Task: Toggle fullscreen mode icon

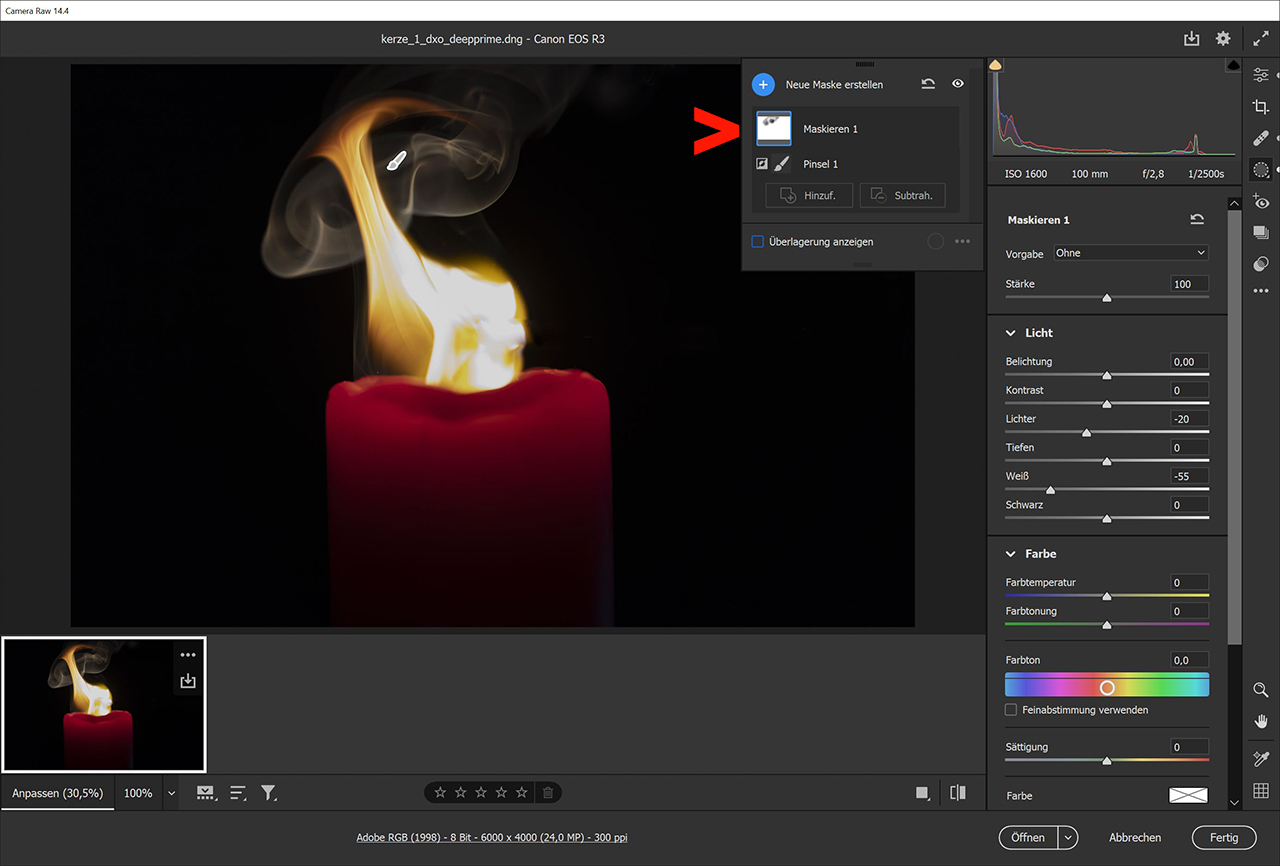Action: click(x=1261, y=39)
